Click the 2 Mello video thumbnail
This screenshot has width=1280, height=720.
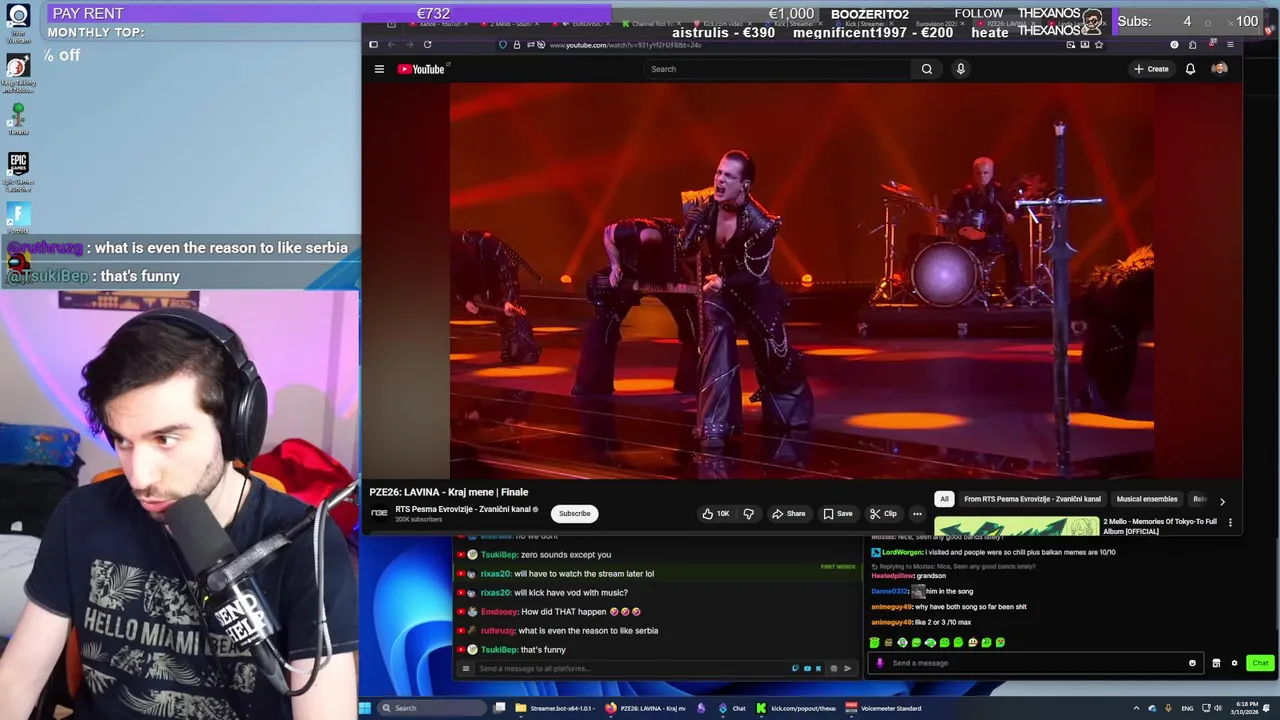pos(1016,526)
